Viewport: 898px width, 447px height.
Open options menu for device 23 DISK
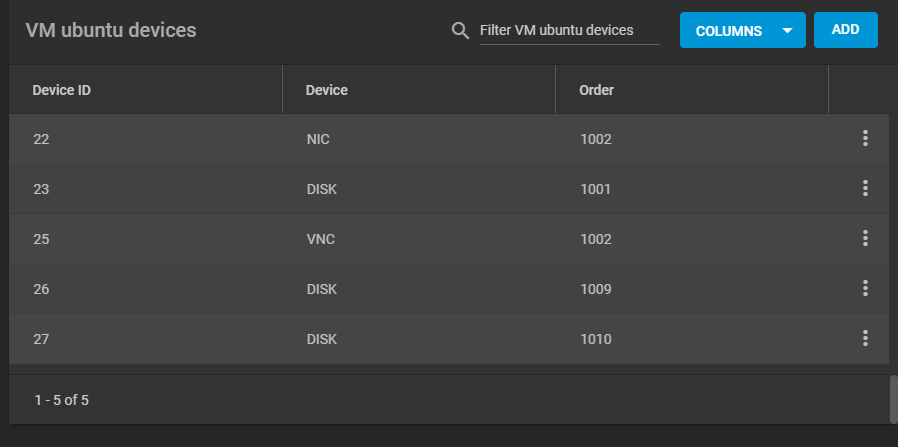(865, 188)
